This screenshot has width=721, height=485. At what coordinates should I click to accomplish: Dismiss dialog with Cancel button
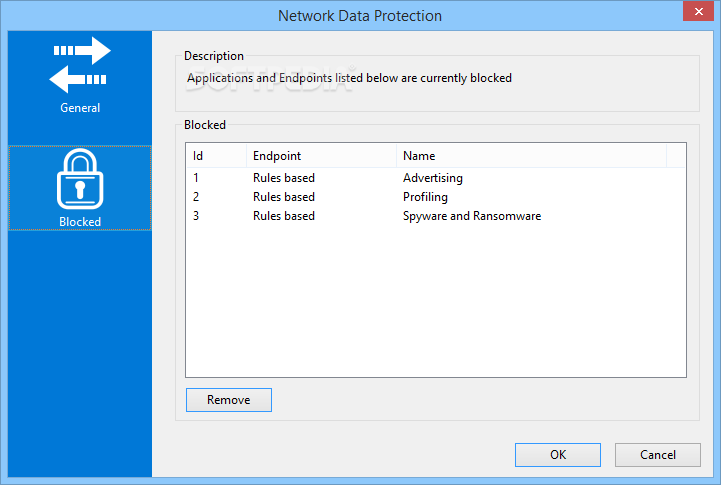click(x=658, y=455)
